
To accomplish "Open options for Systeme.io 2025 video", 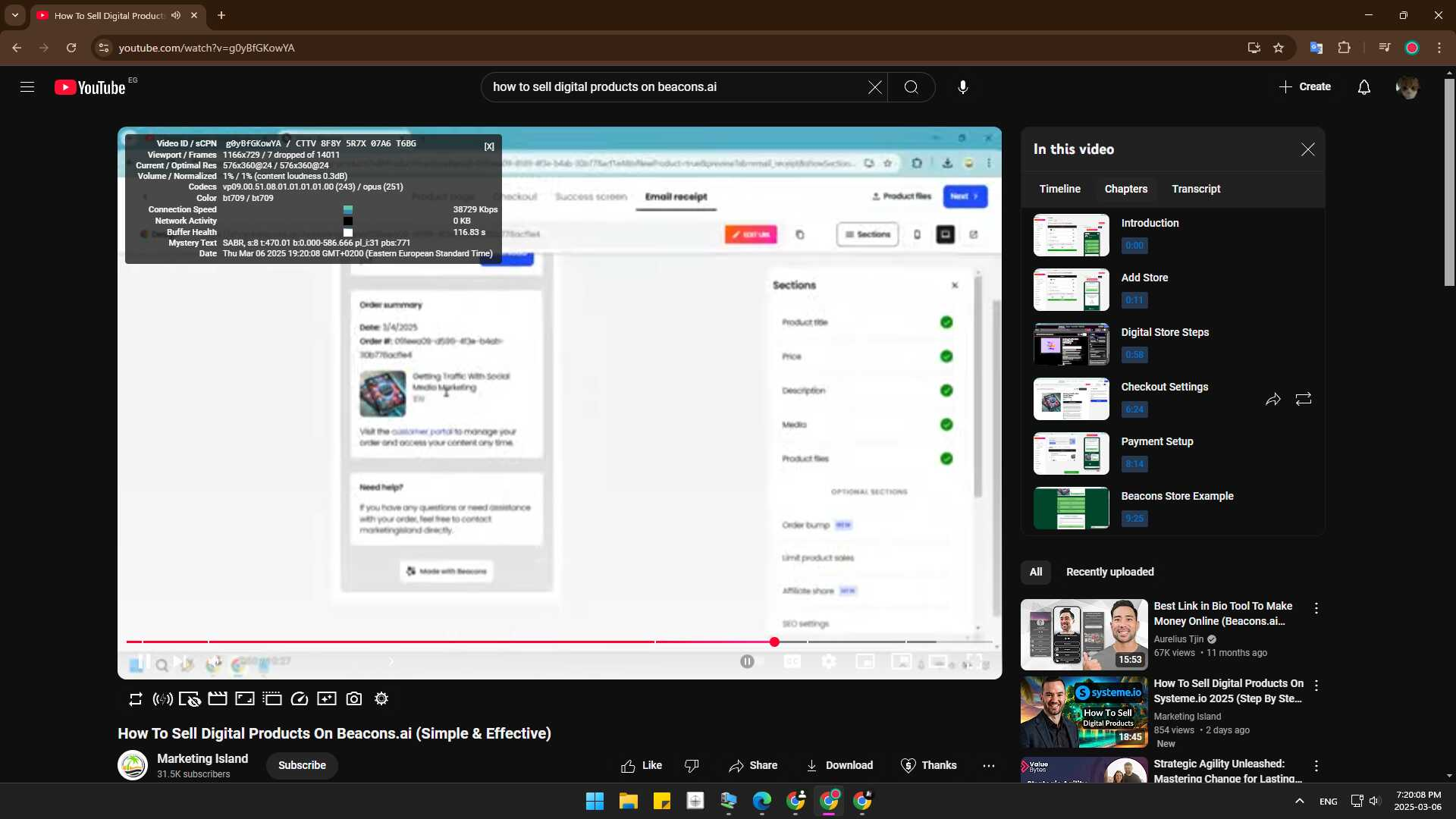I will pyautogui.click(x=1316, y=686).
